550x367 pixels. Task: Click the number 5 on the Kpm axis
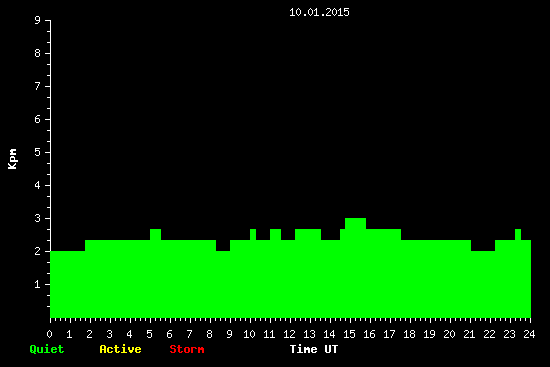(38, 152)
